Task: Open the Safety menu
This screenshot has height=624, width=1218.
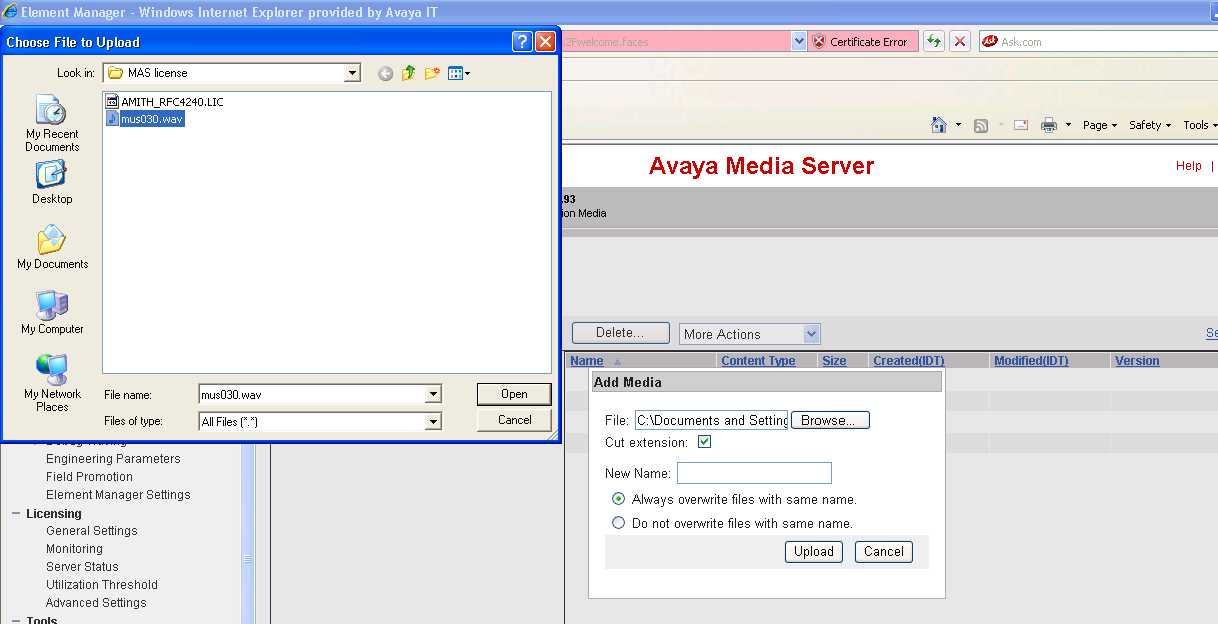Action: click(x=1150, y=125)
